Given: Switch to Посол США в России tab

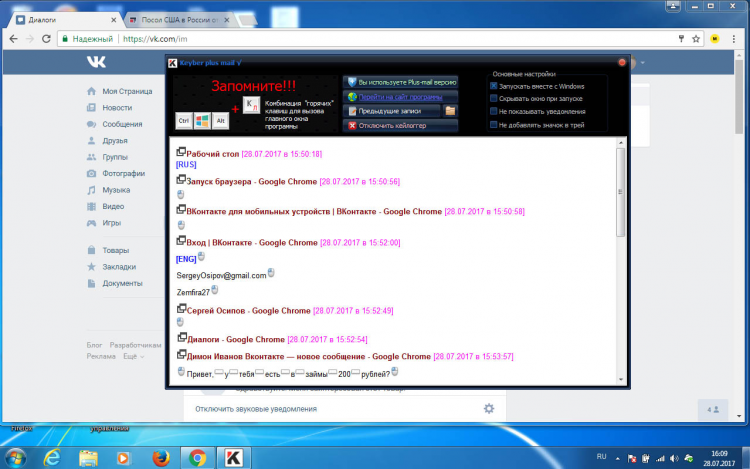Looking at the screenshot, I should point(180,20).
